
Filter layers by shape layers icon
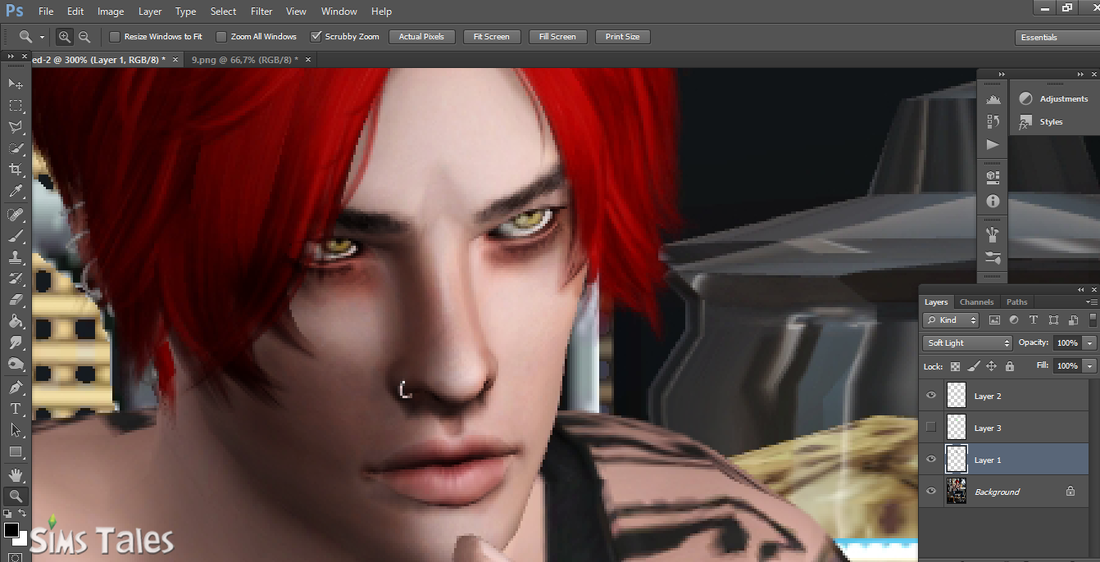[1053, 320]
